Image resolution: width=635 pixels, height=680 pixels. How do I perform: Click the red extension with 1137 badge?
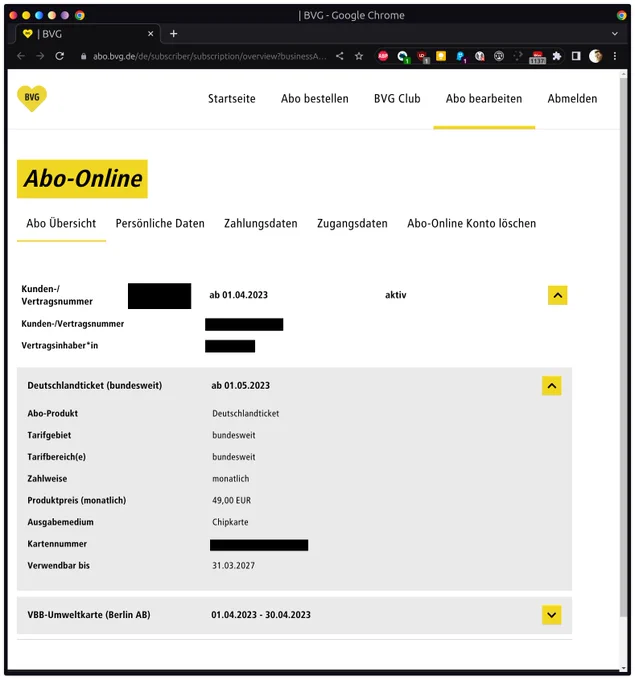(x=537, y=57)
